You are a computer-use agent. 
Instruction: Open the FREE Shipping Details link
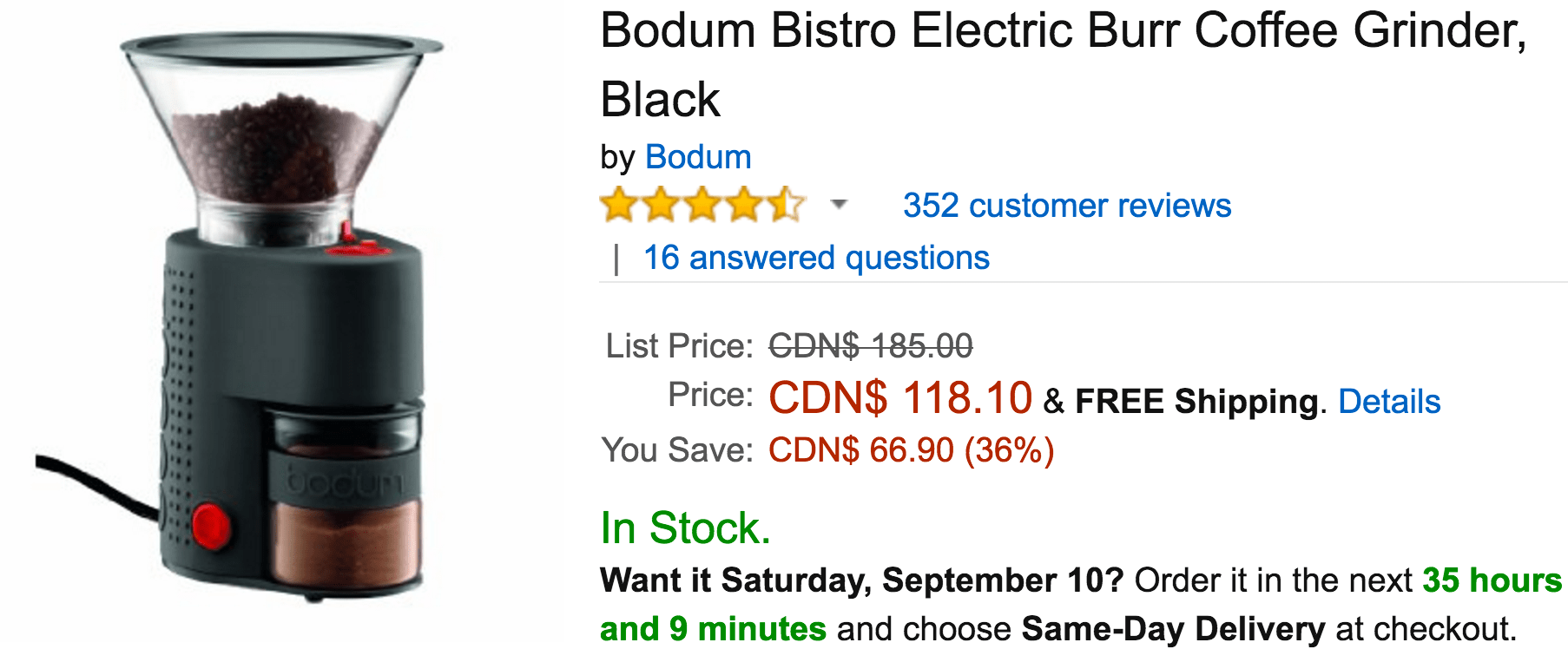[1389, 401]
